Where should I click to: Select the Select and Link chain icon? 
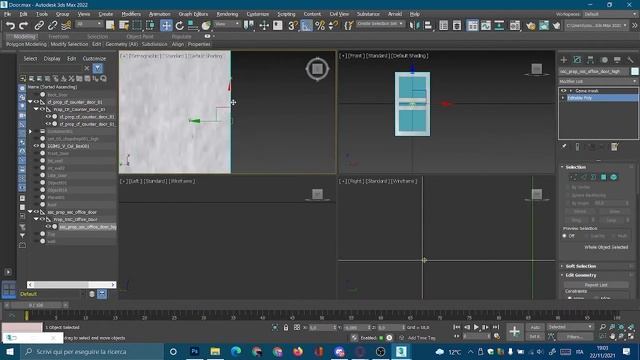(x=39, y=26)
